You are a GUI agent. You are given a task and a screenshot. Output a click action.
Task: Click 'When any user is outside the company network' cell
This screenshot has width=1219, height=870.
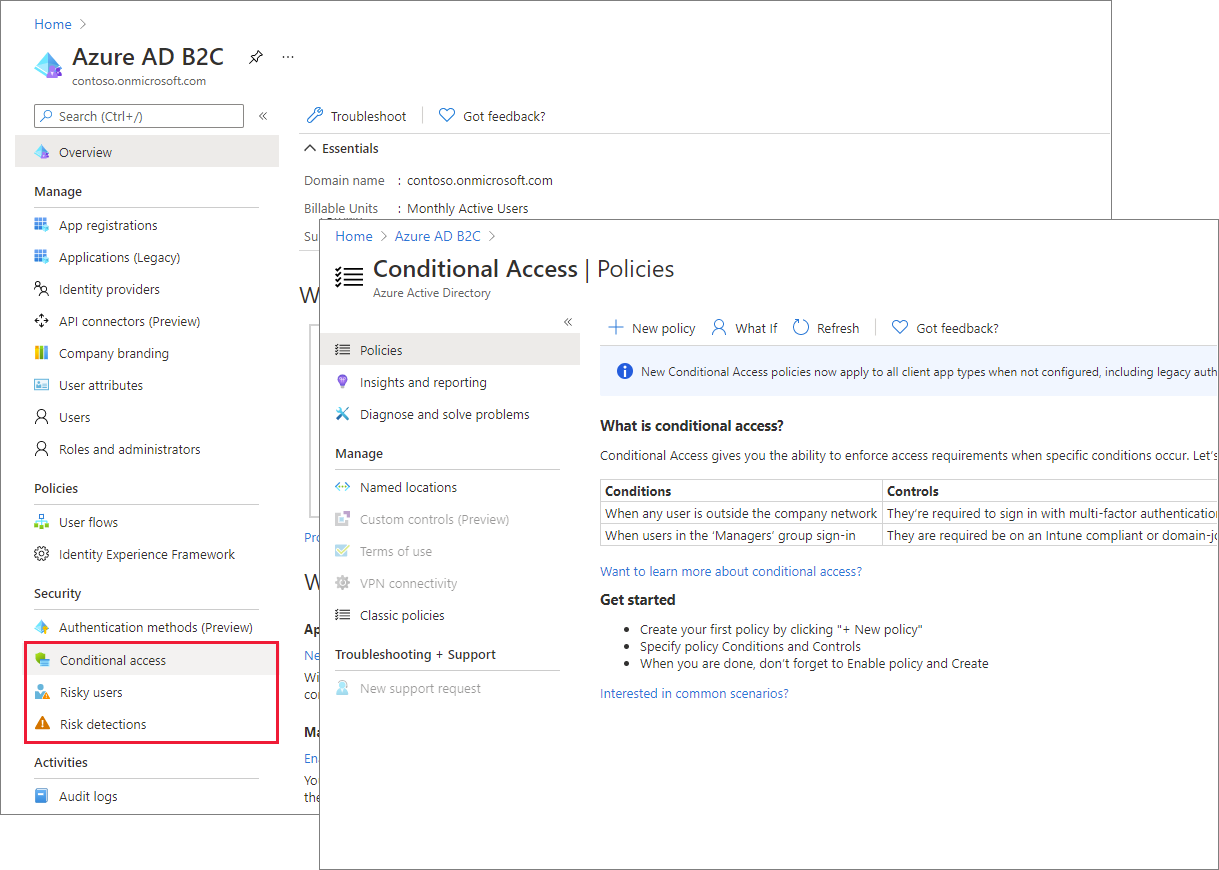[742, 513]
